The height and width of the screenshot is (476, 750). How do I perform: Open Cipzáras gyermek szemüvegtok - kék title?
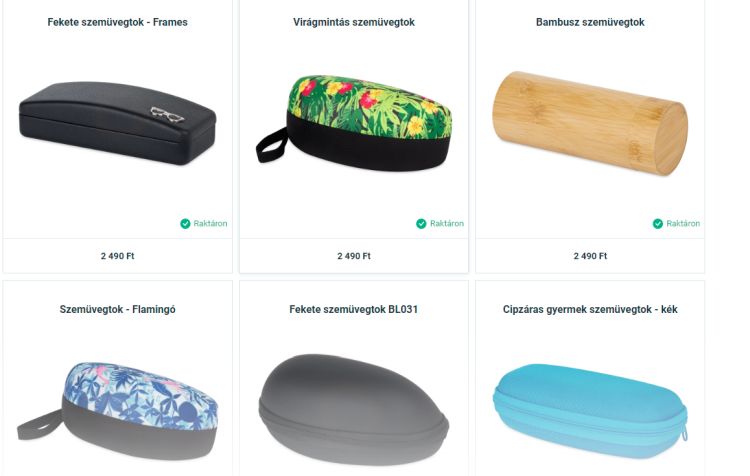pos(590,310)
